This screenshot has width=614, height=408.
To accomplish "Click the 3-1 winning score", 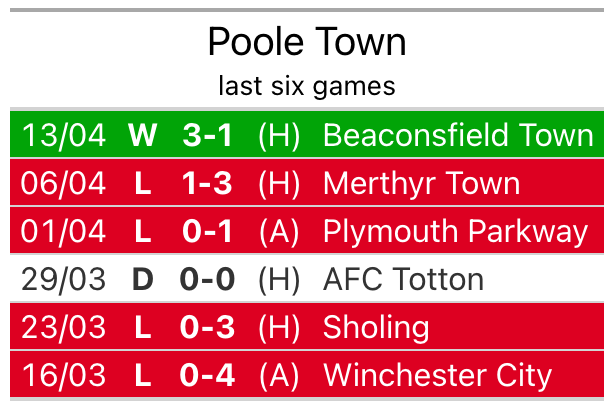I will click(208, 135).
